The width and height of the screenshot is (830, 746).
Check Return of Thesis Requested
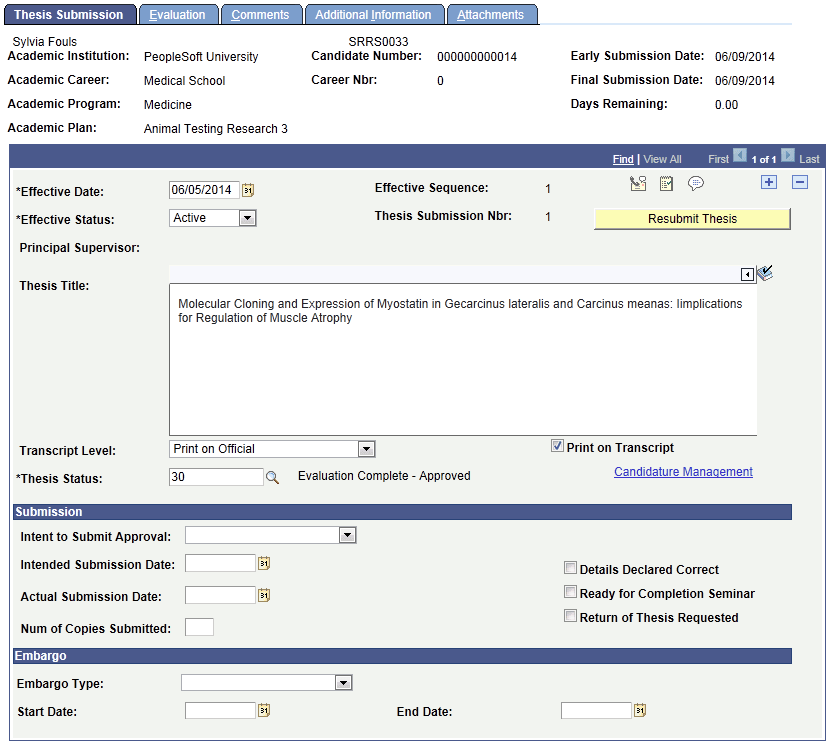(x=570, y=616)
